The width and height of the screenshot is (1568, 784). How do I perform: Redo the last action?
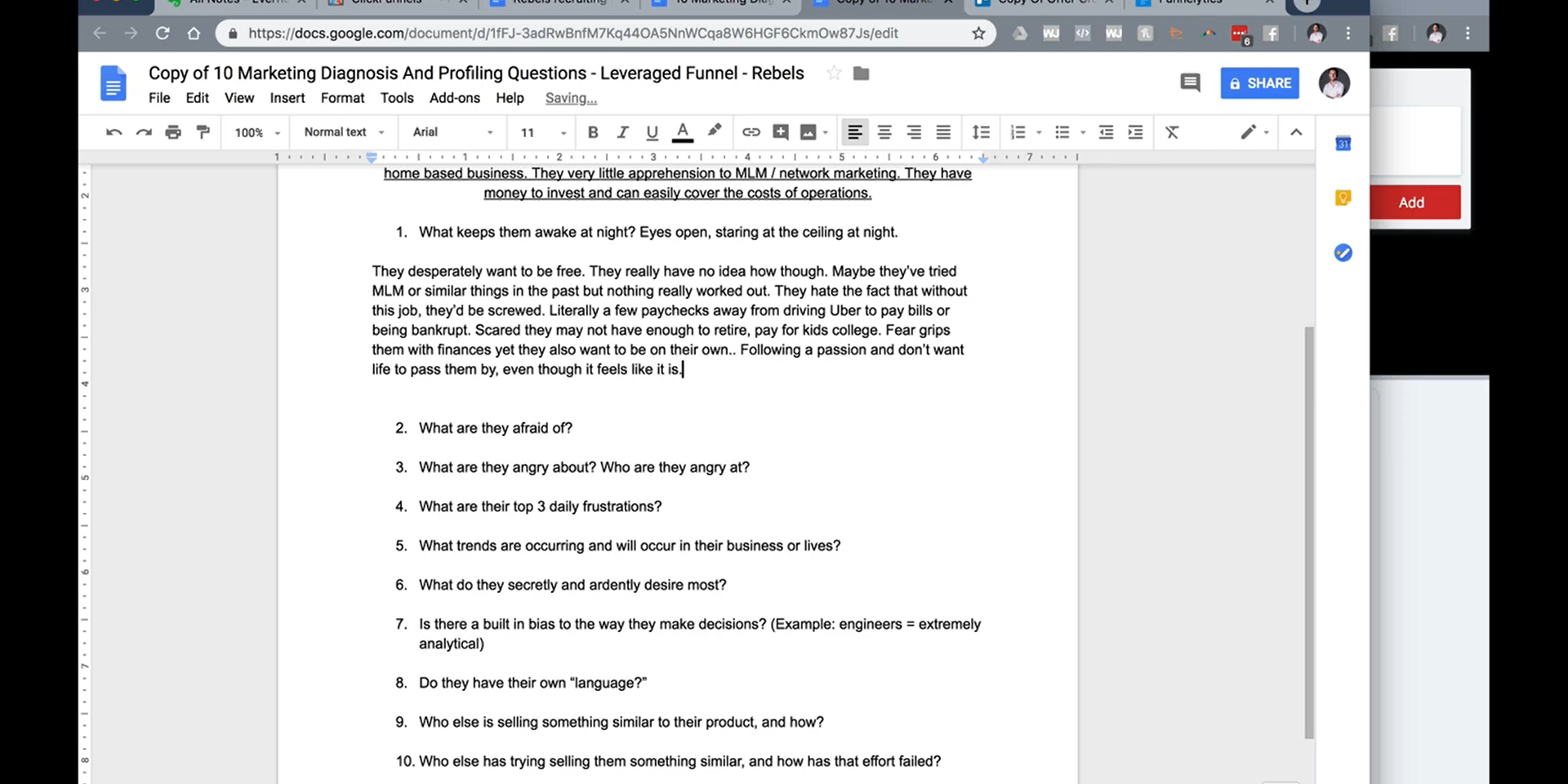(x=144, y=132)
